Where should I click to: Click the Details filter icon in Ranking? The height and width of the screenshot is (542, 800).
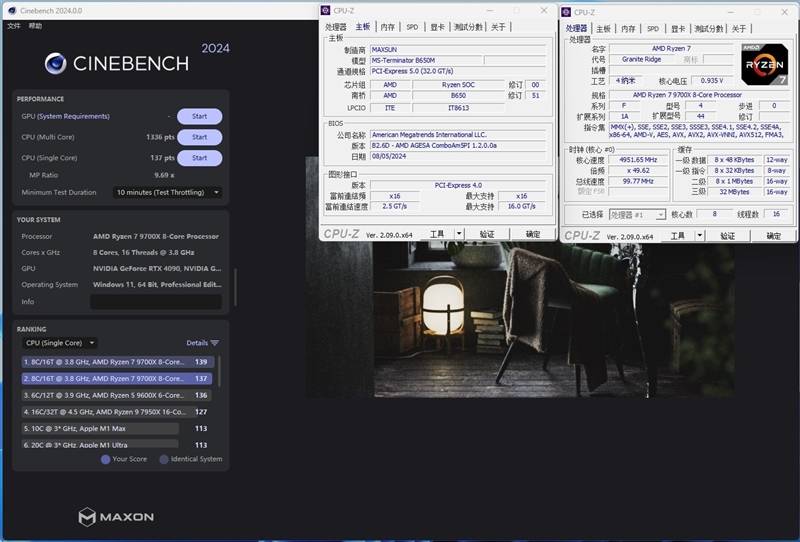(x=214, y=343)
